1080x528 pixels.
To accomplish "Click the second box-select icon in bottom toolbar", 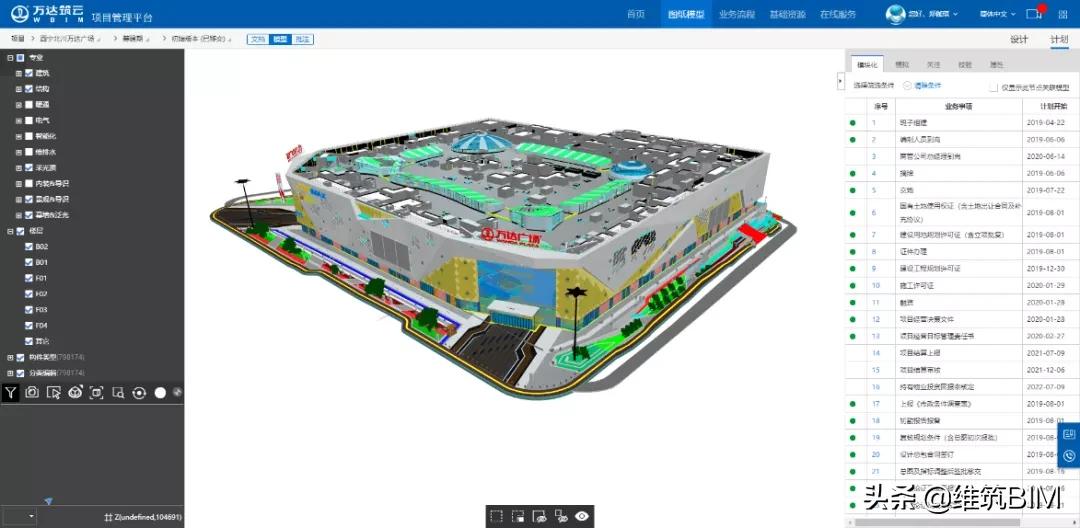I will [518, 516].
